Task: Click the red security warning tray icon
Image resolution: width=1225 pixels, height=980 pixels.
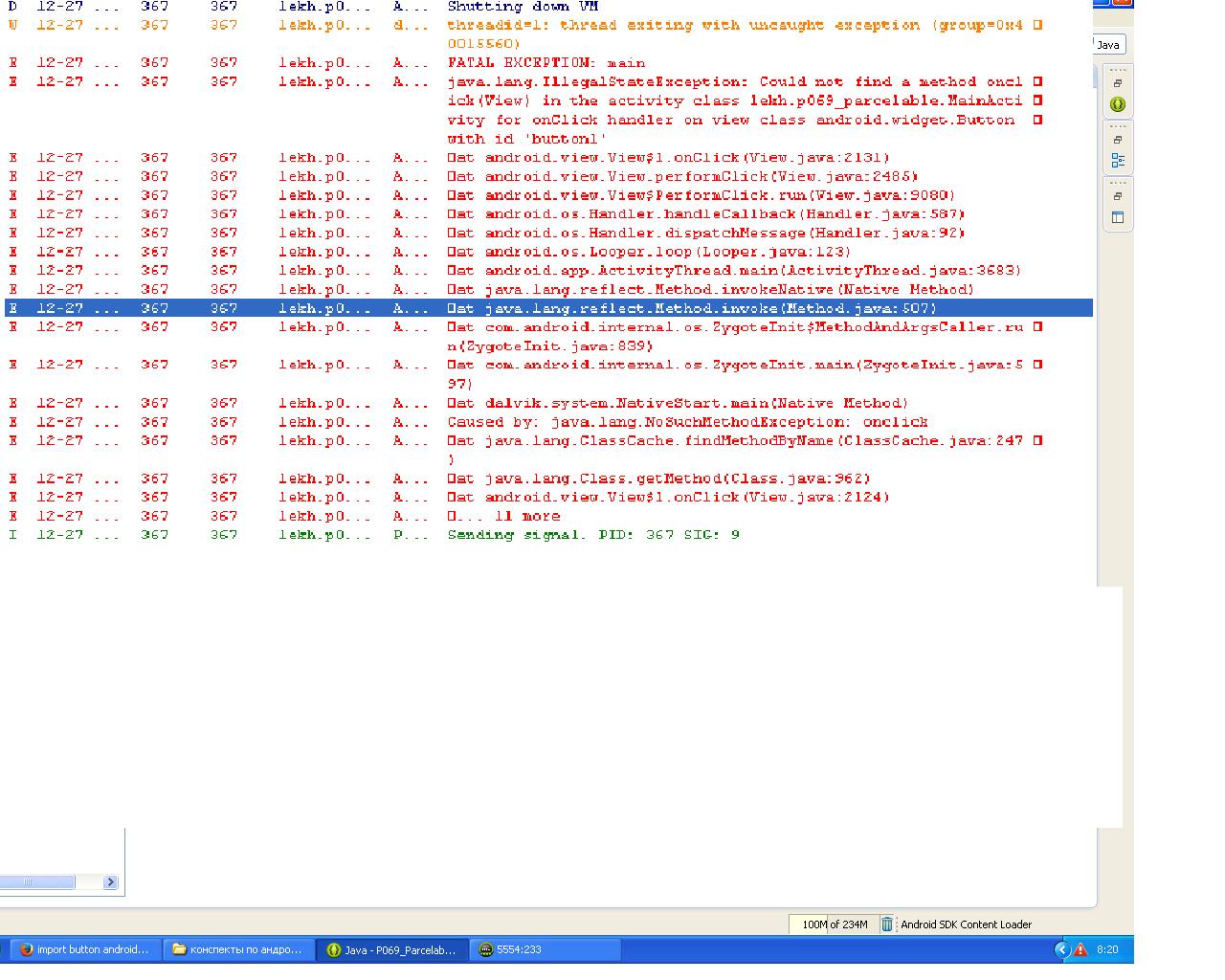Action: (x=1080, y=949)
